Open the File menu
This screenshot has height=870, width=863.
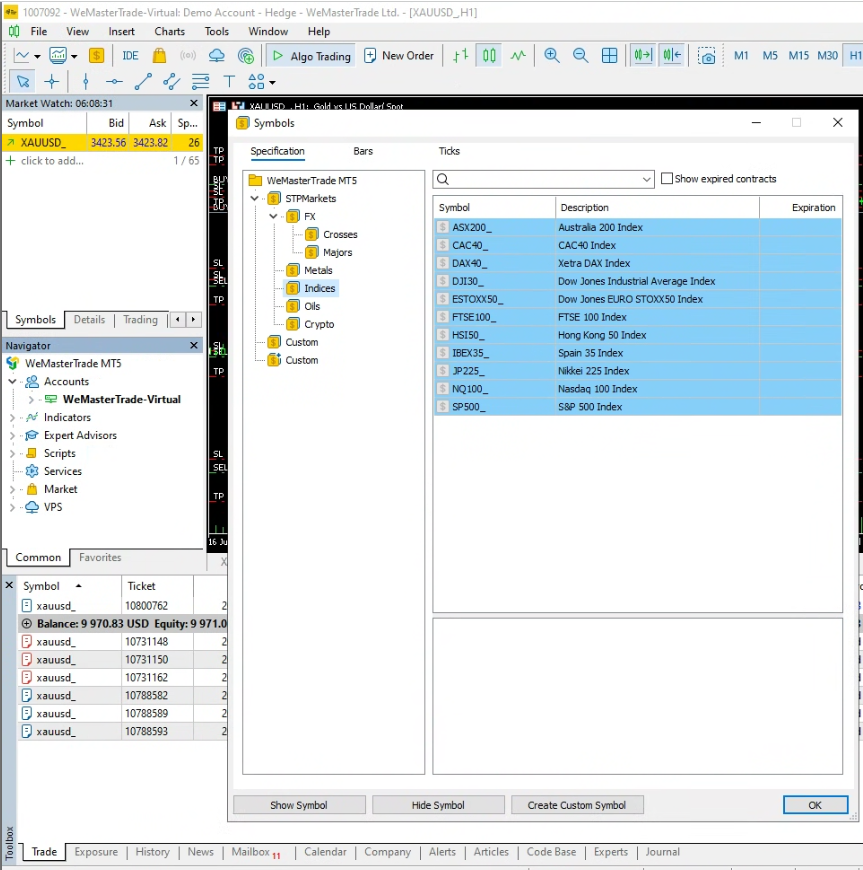tap(39, 32)
